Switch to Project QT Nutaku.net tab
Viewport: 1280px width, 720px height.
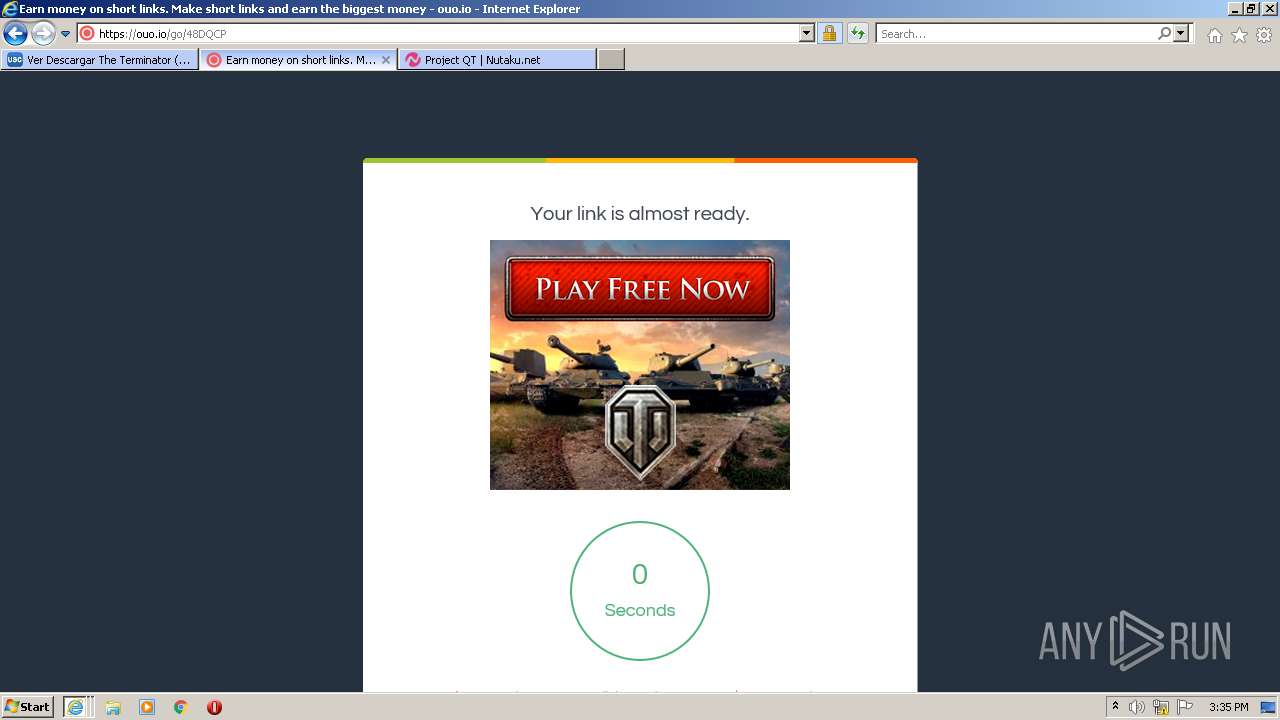point(497,60)
